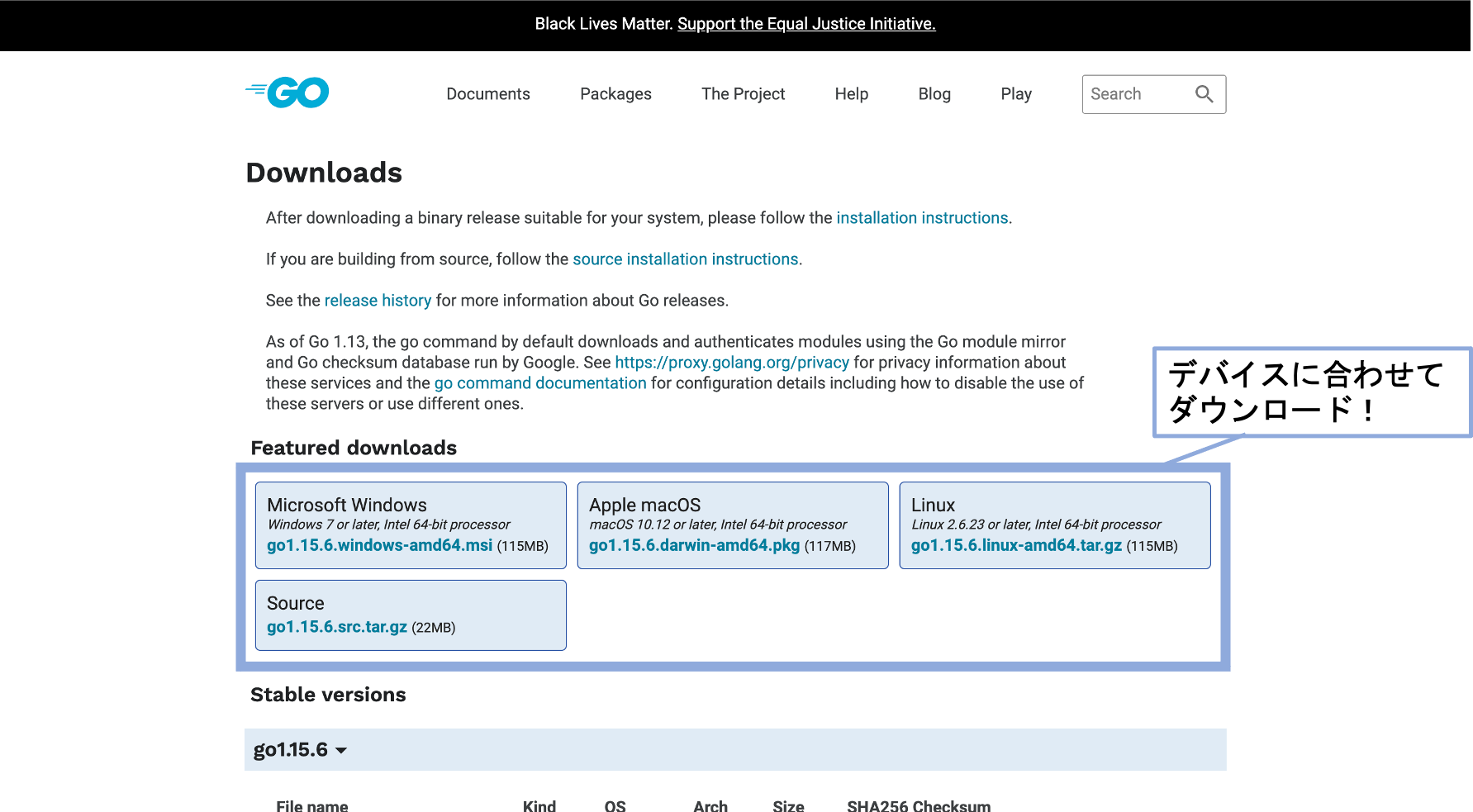Open The Project menu item

pyautogui.click(x=743, y=94)
